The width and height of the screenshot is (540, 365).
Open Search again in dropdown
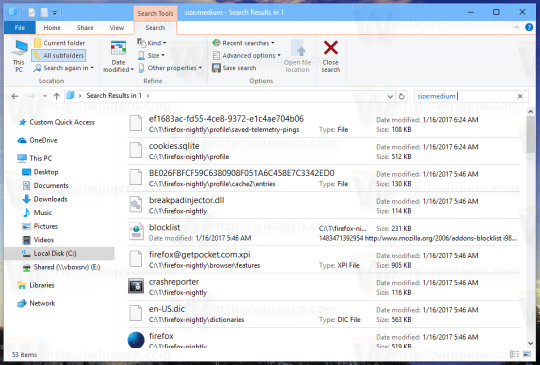63,68
